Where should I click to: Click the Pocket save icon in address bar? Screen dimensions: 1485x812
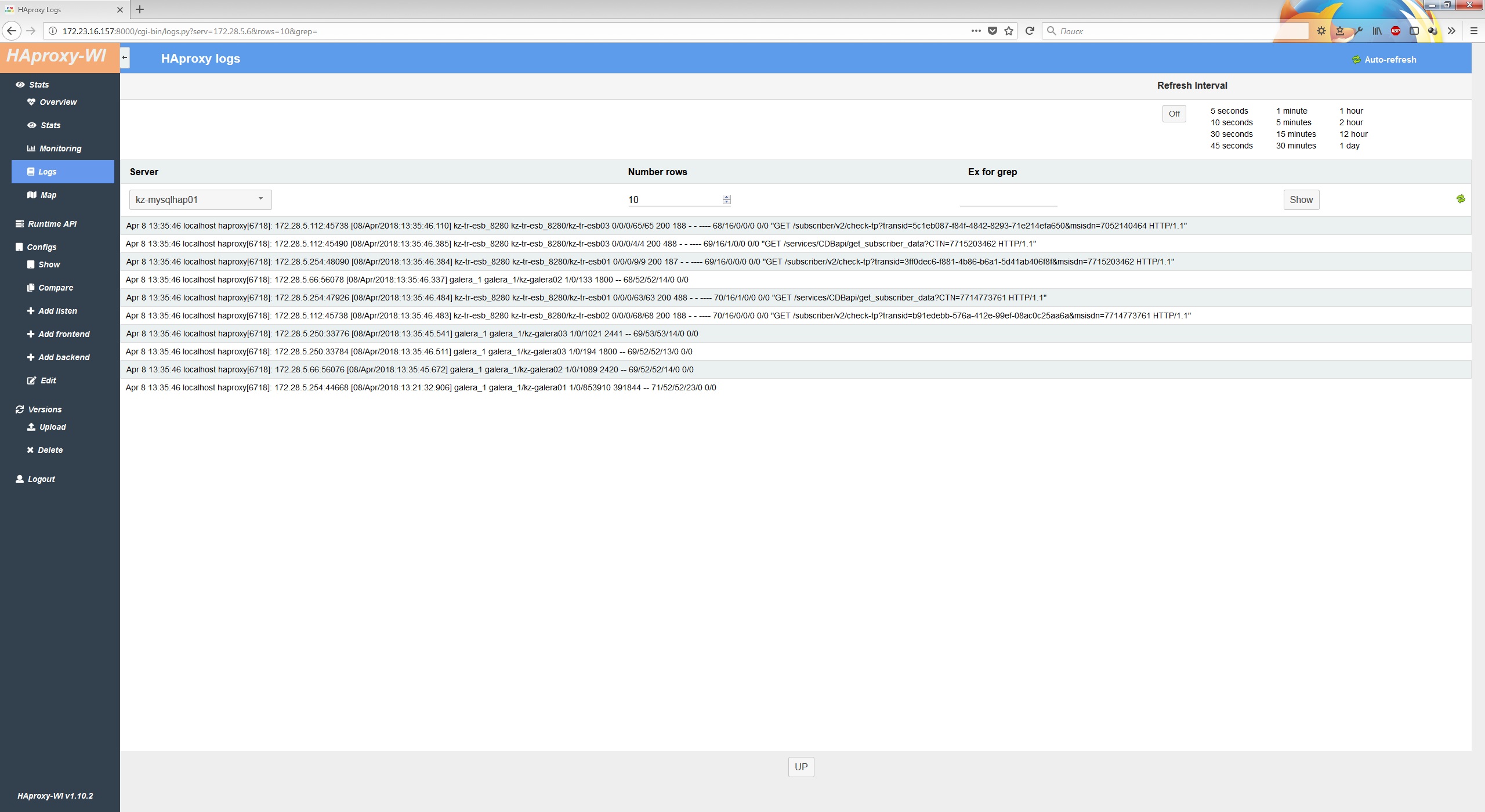click(993, 31)
